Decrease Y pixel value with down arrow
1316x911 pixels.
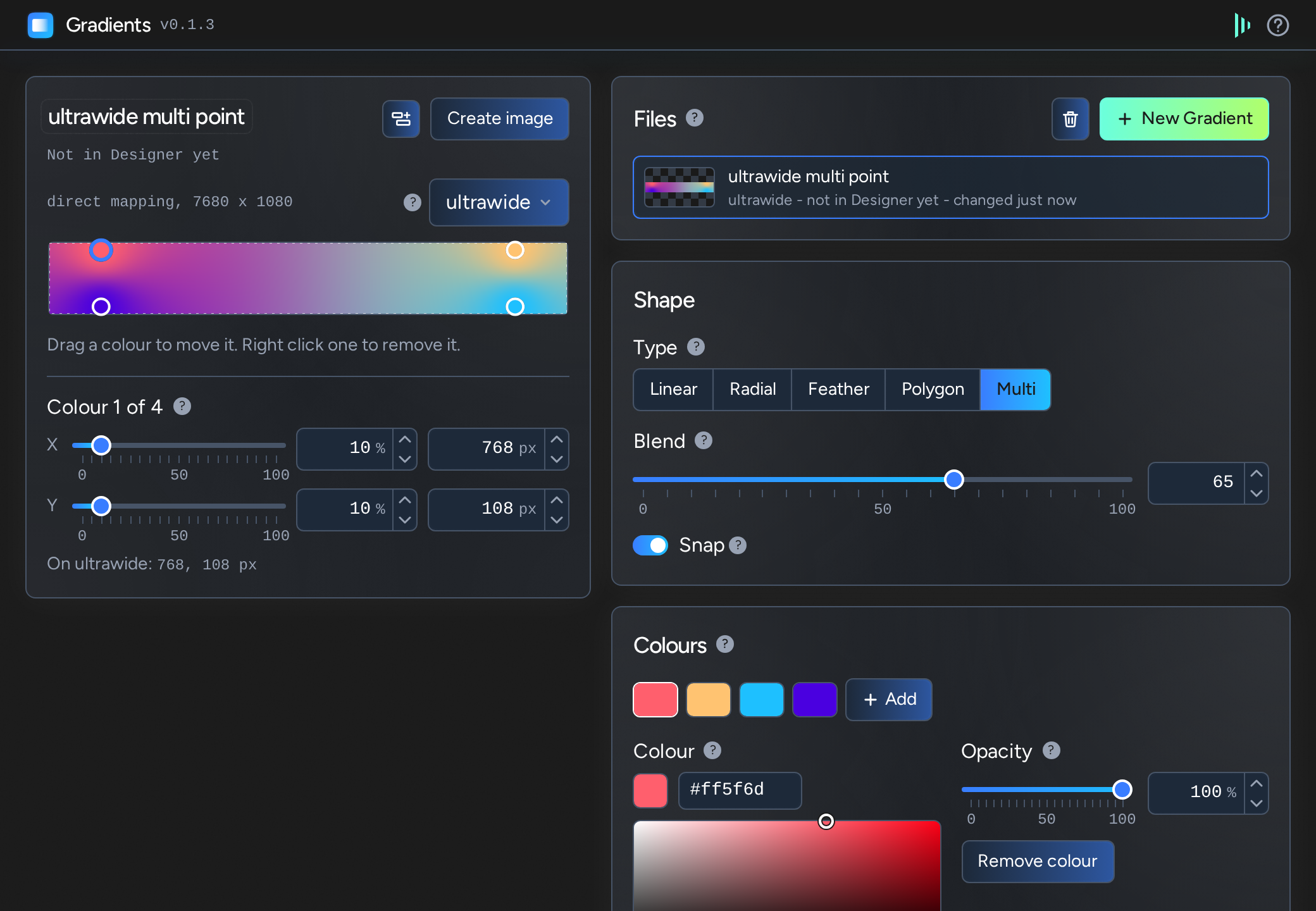tap(557, 520)
